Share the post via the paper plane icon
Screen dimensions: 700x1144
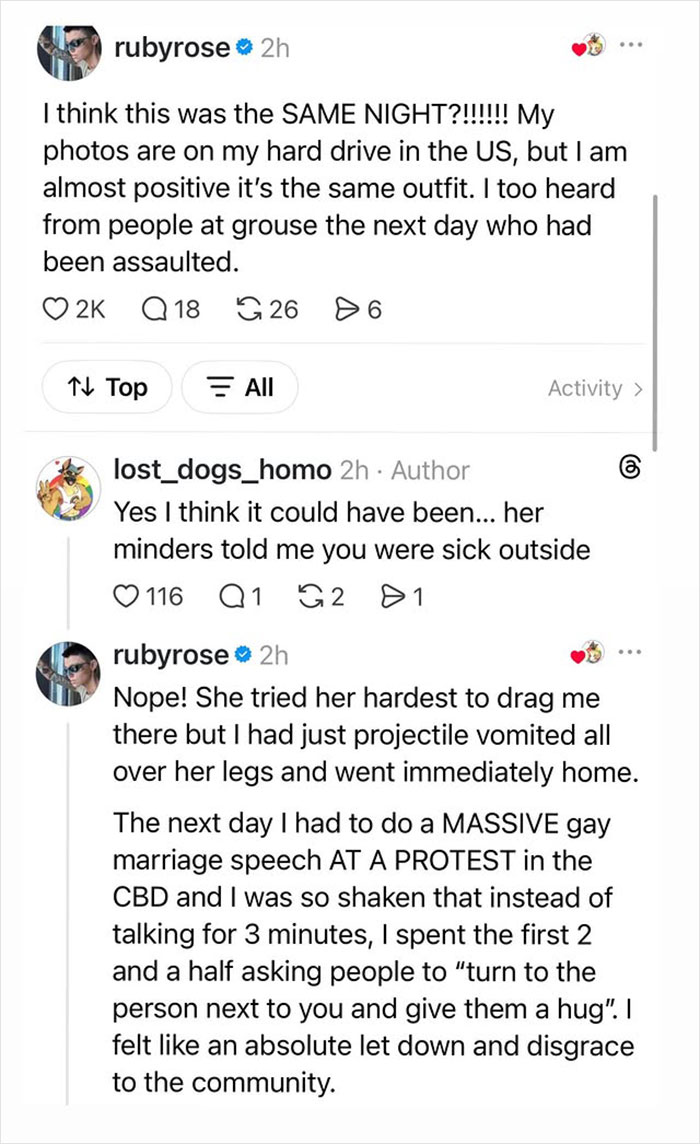pyautogui.click(x=348, y=309)
